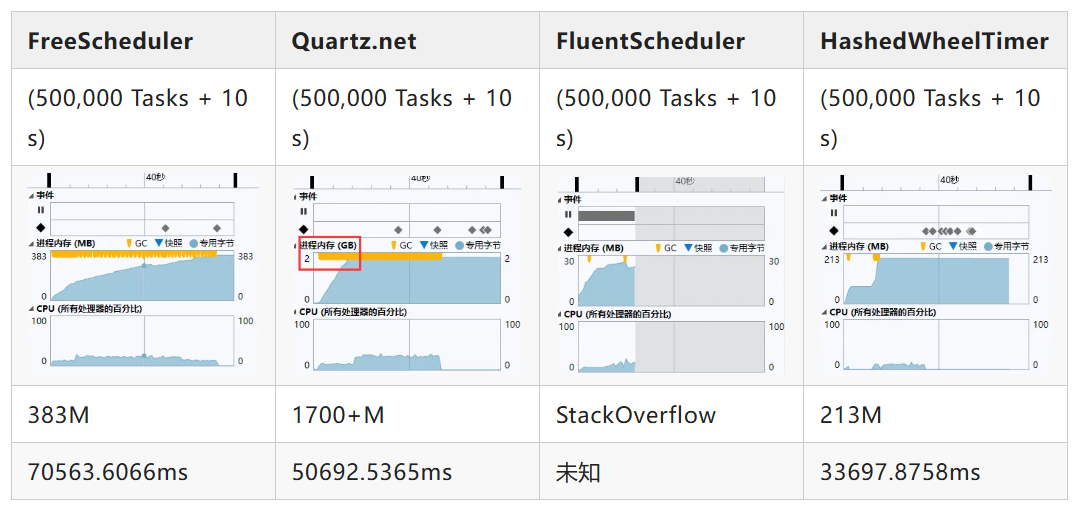Click the black diamond icon in Quartz.net's events row

304,229
